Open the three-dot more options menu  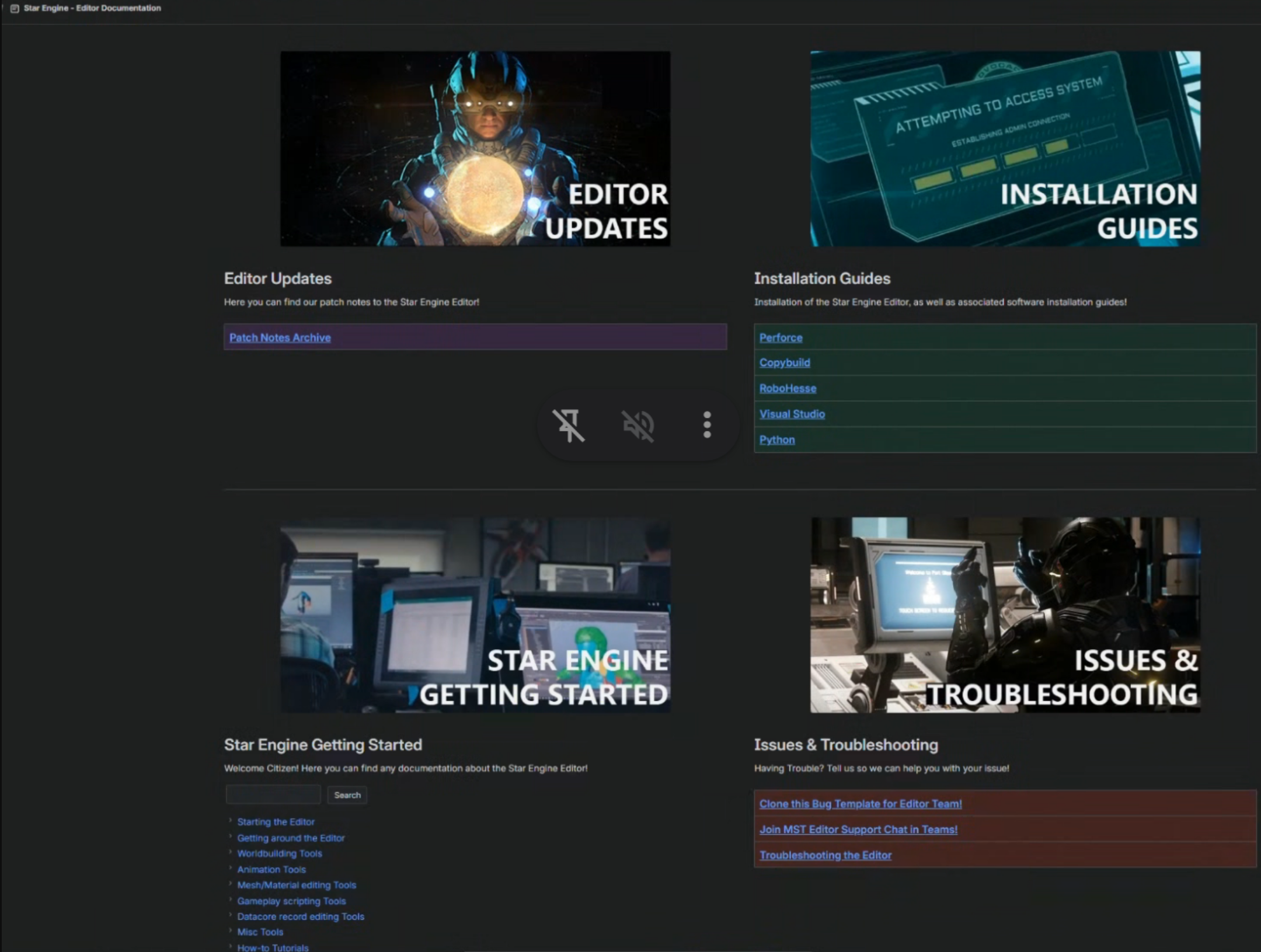click(x=707, y=425)
